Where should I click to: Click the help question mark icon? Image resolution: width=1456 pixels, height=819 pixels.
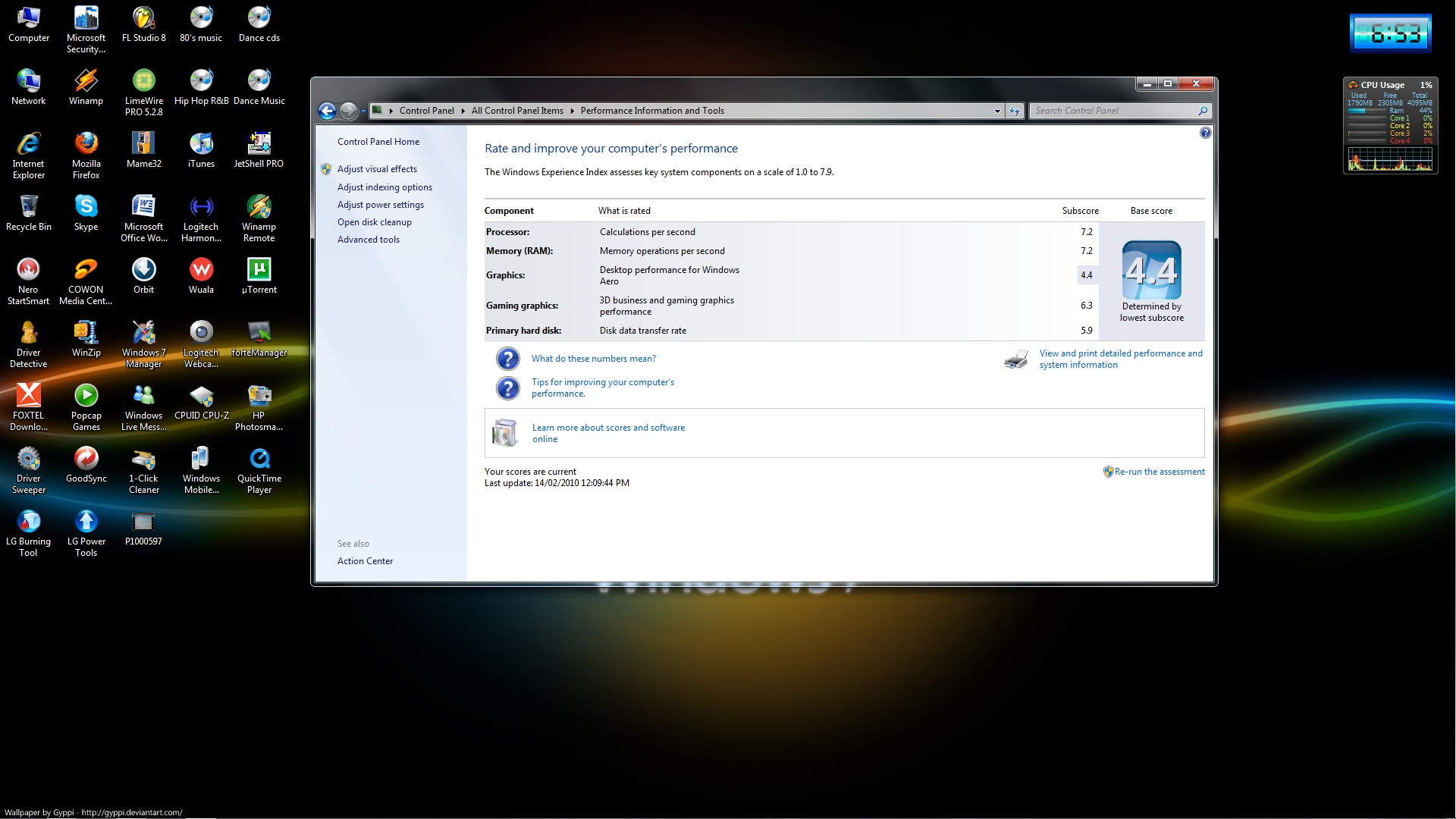(x=1205, y=133)
